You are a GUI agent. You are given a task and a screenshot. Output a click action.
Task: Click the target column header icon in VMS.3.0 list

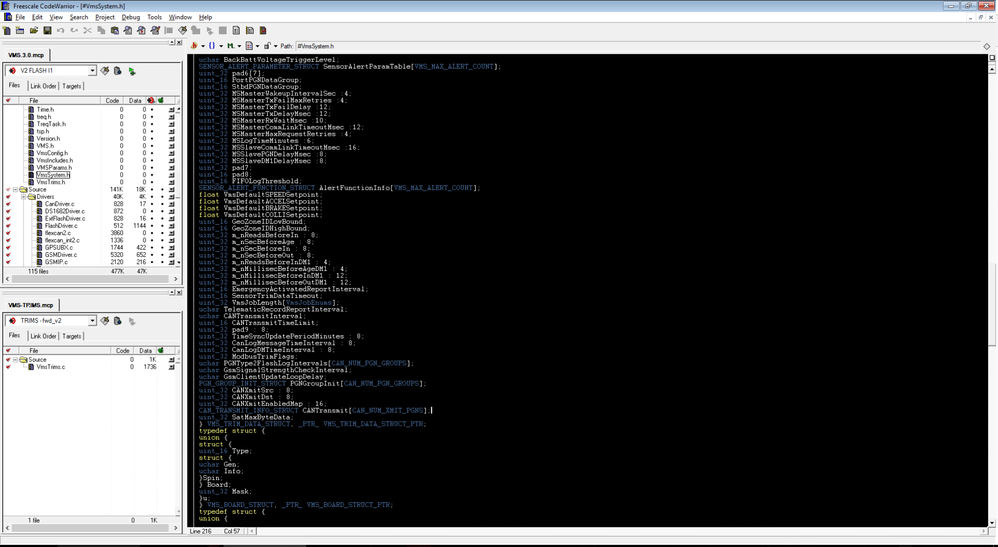[x=161, y=101]
